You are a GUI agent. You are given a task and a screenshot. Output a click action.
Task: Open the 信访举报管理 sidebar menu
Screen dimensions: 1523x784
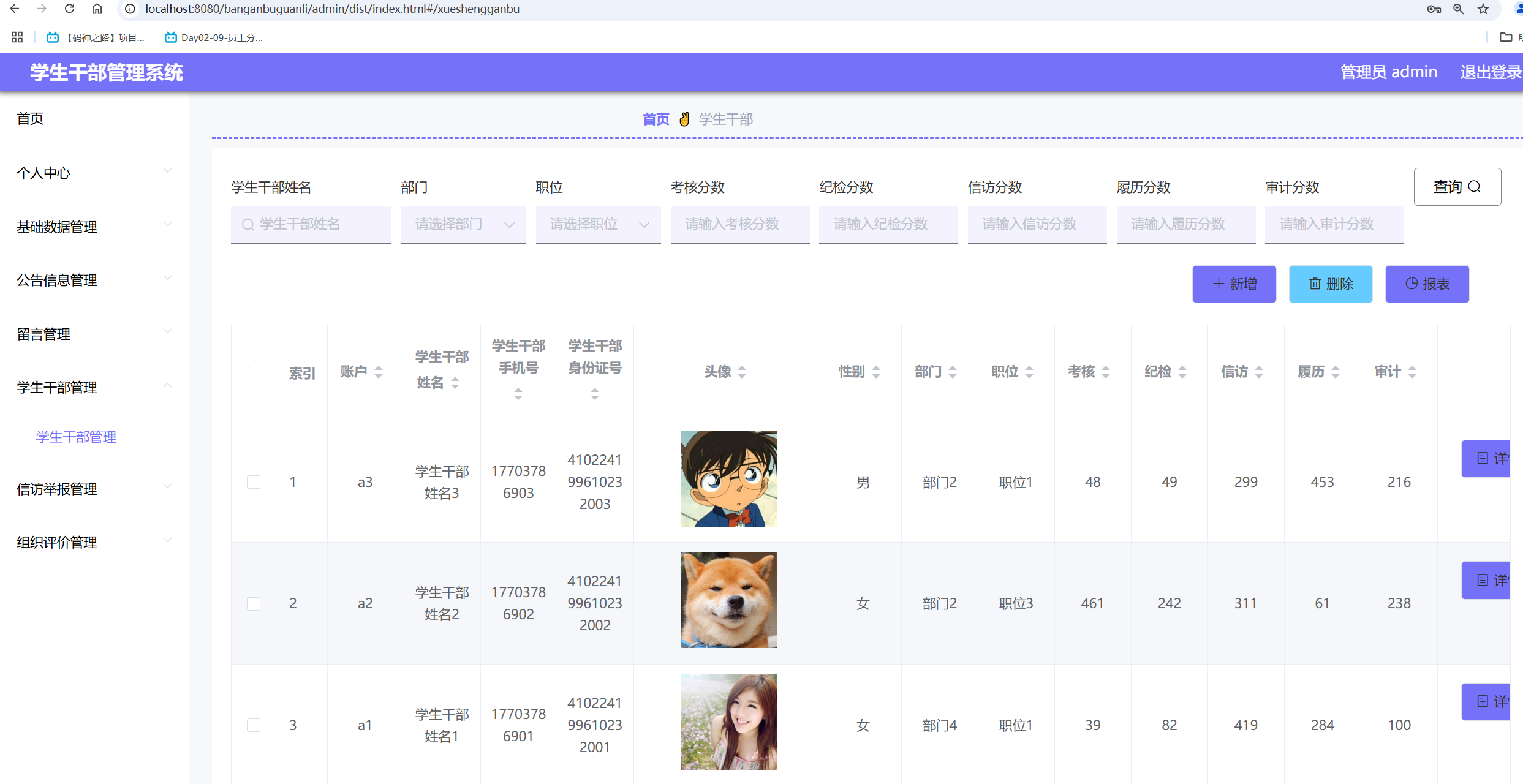click(56, 489)
